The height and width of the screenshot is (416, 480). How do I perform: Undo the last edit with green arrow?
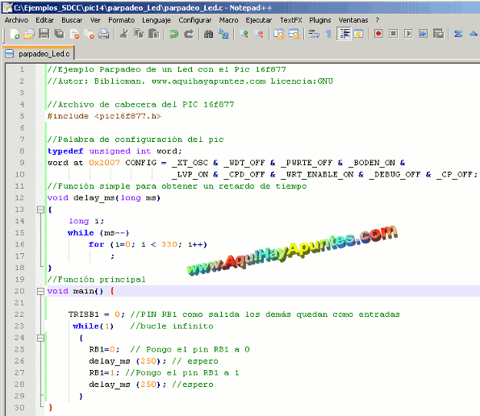tap(174, 34)
